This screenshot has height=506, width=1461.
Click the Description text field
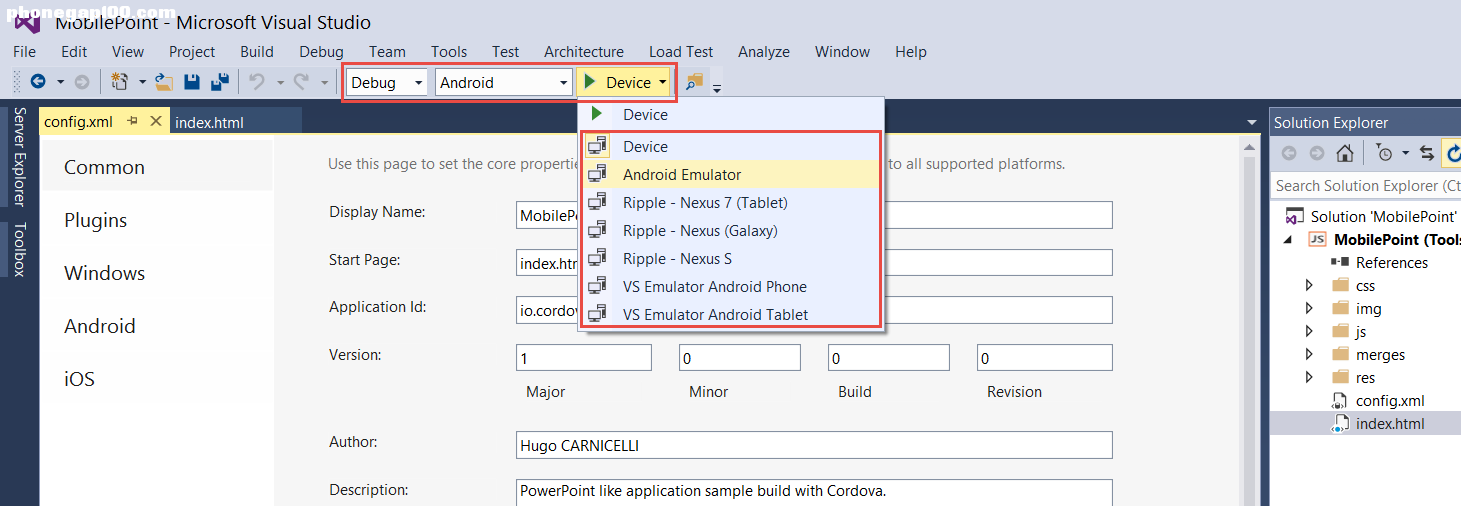[x=814, y=492]
